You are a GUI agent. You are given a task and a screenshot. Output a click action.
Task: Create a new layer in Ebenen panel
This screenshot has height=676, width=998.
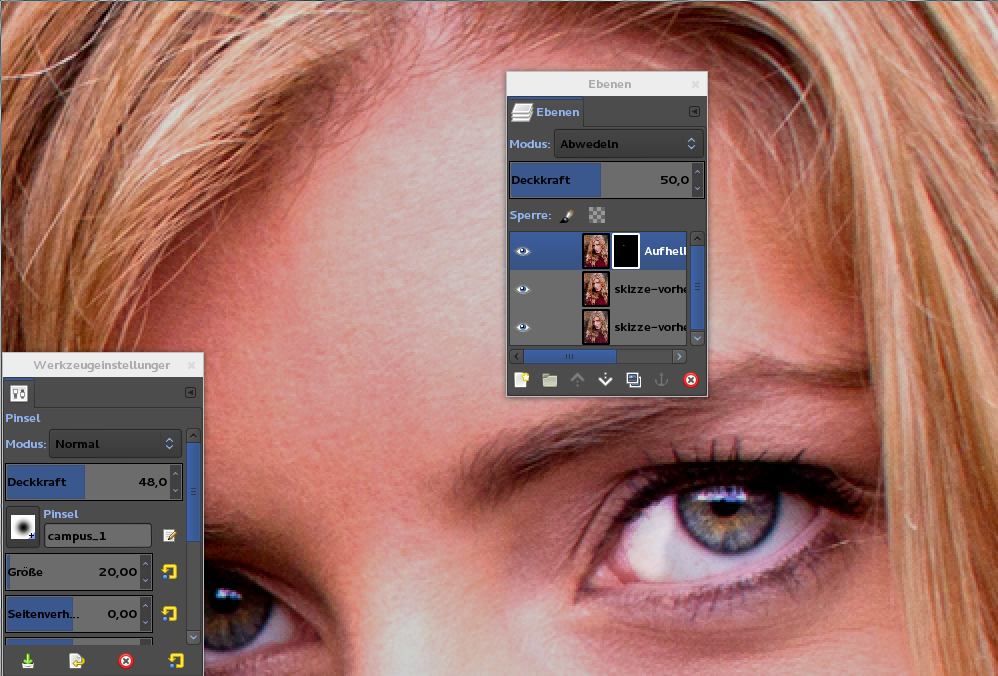521,380
